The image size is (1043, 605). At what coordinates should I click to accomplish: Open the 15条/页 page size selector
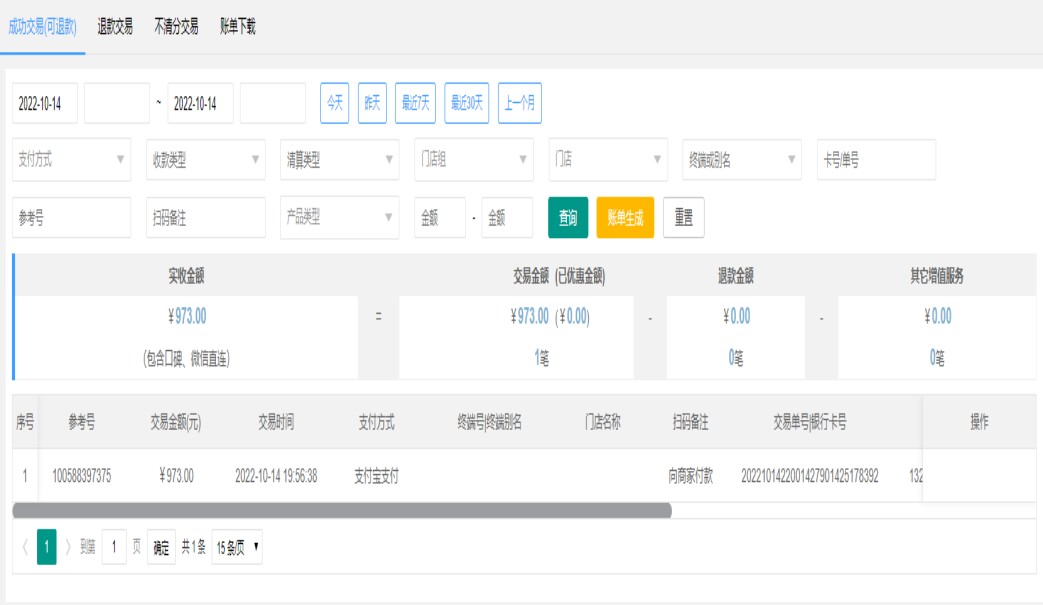[237, 547]
